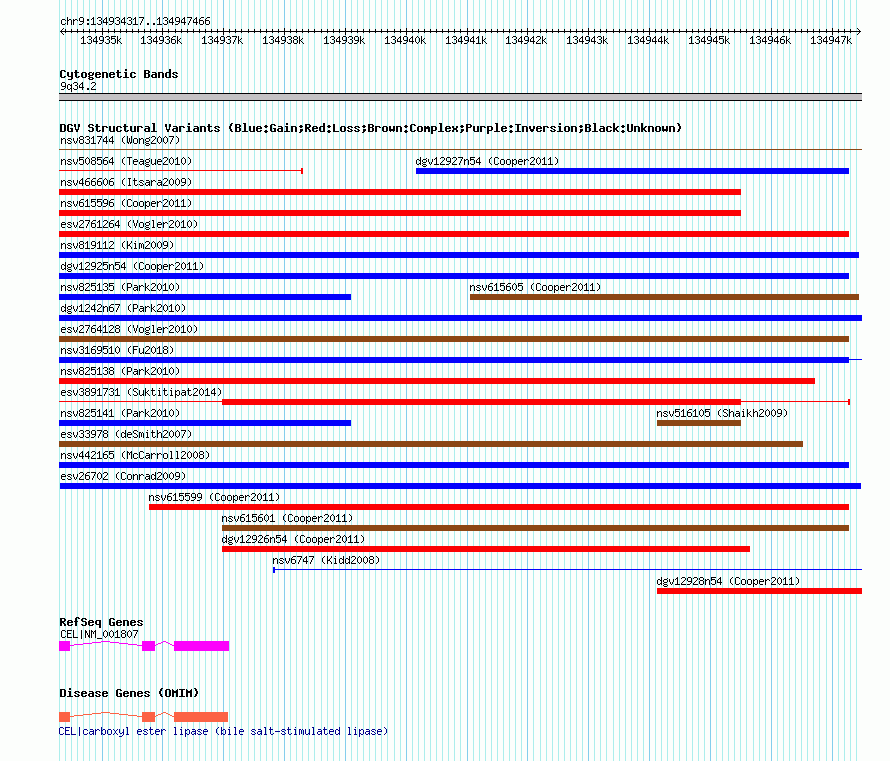The height and width of the screenshot is (761, 890).
Task: Click the Cytogenetic Bands track title
Action: [119, 74]
